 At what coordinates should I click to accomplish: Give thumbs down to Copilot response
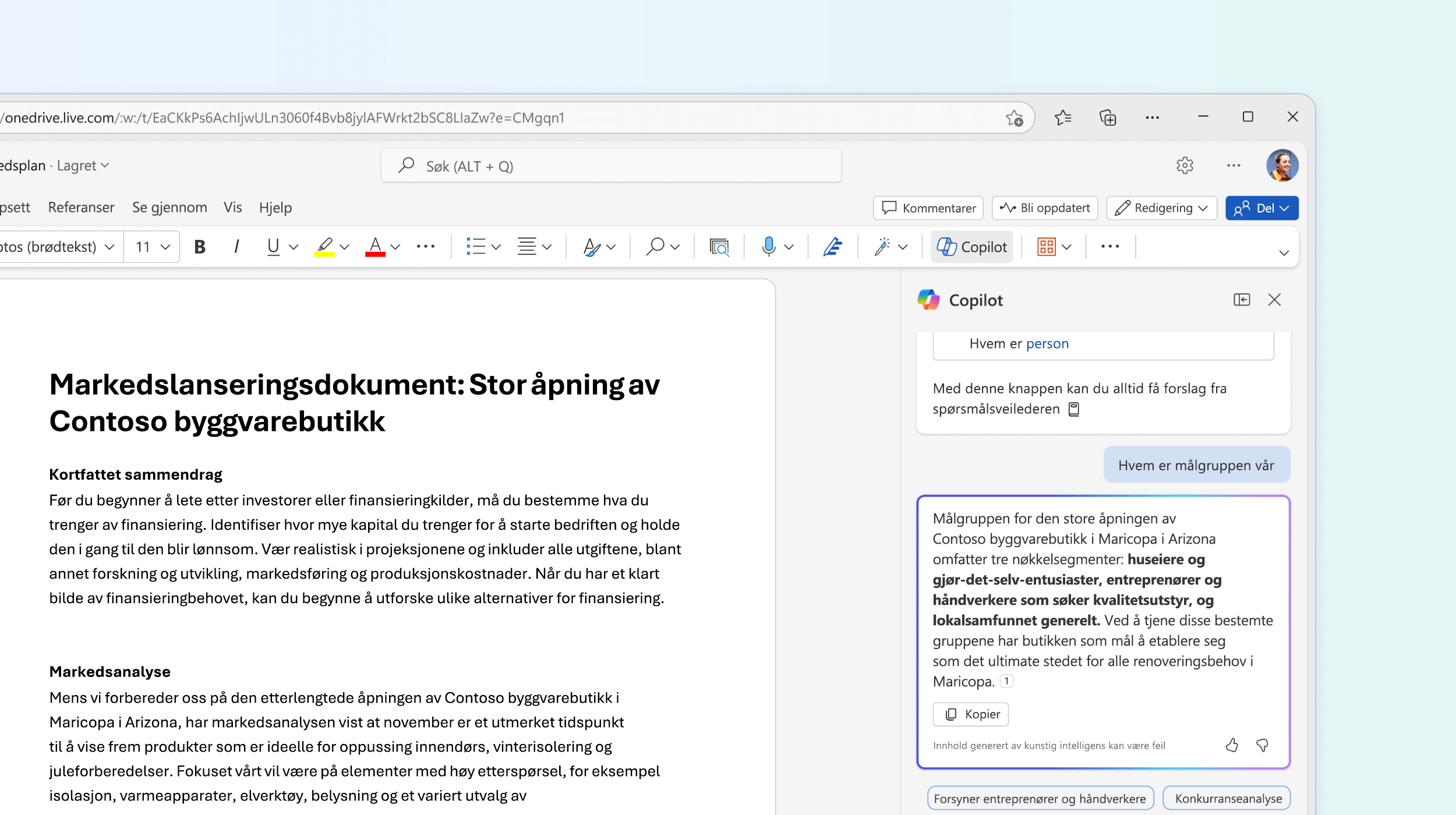(1262, 746)
